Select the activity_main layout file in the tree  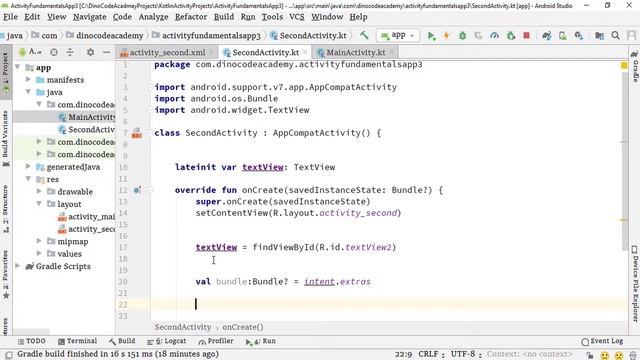91,217
